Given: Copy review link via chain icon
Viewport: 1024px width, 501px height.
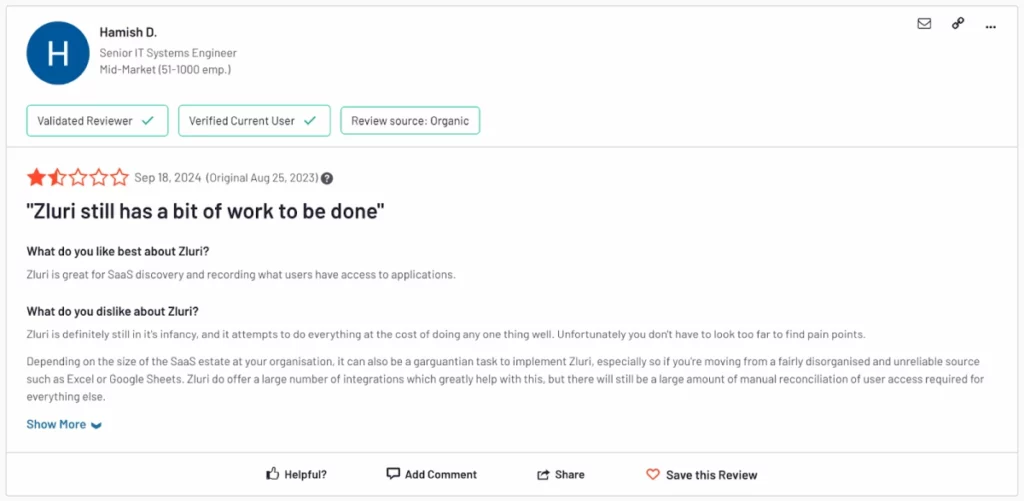Looking at the screenshot, I should [958, 24].
